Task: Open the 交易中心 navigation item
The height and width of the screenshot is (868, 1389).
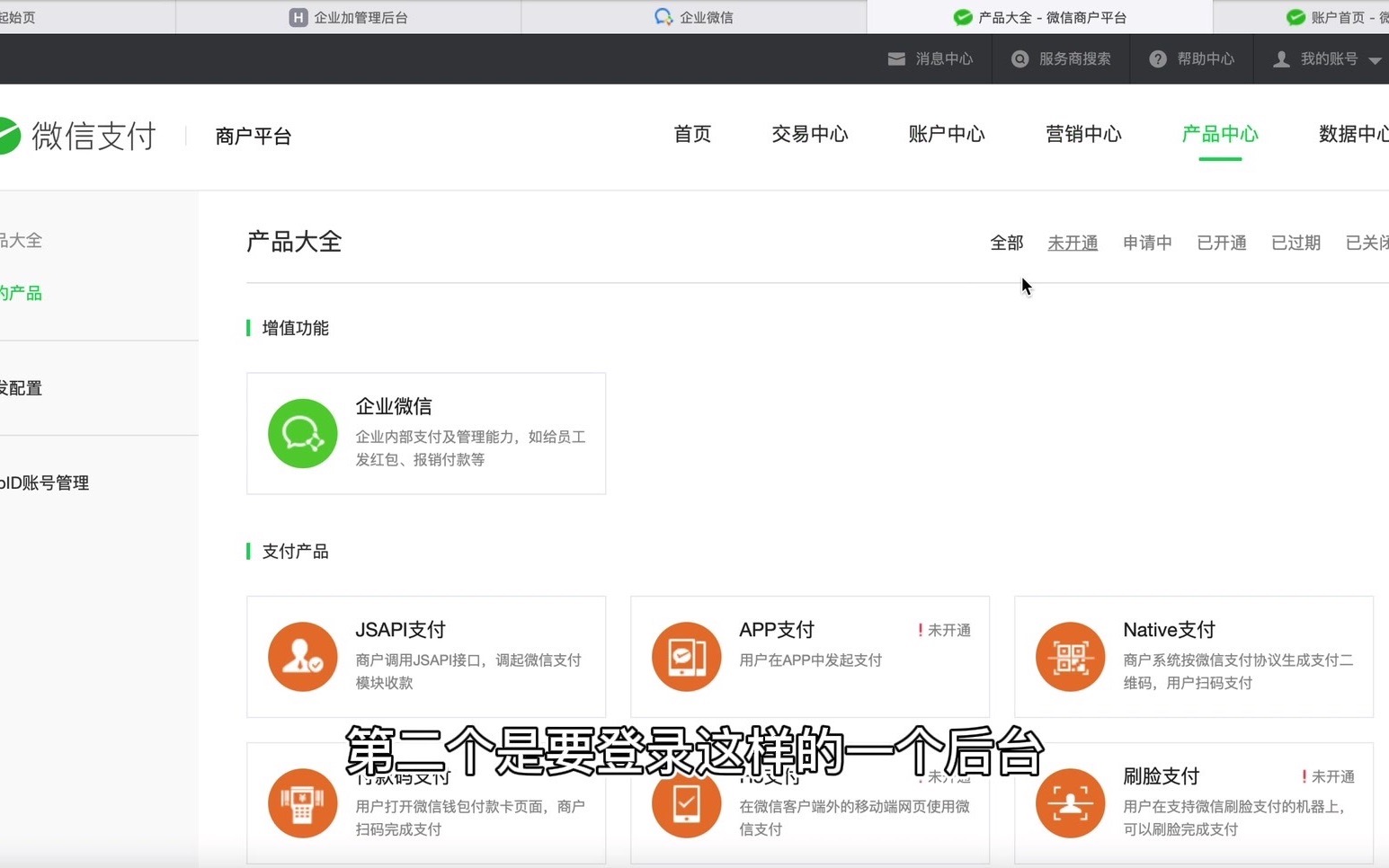Action: coord(810,135)
